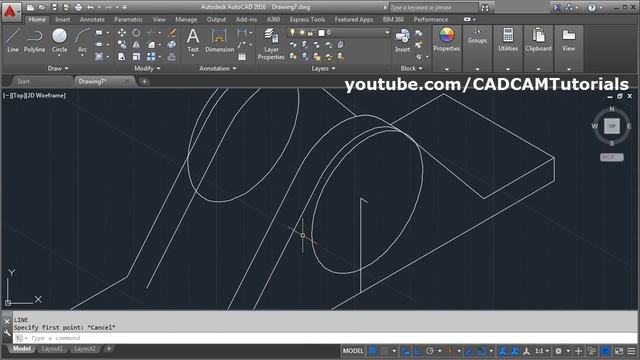
Task: Select the Circle tool
Action: point(59,41)
